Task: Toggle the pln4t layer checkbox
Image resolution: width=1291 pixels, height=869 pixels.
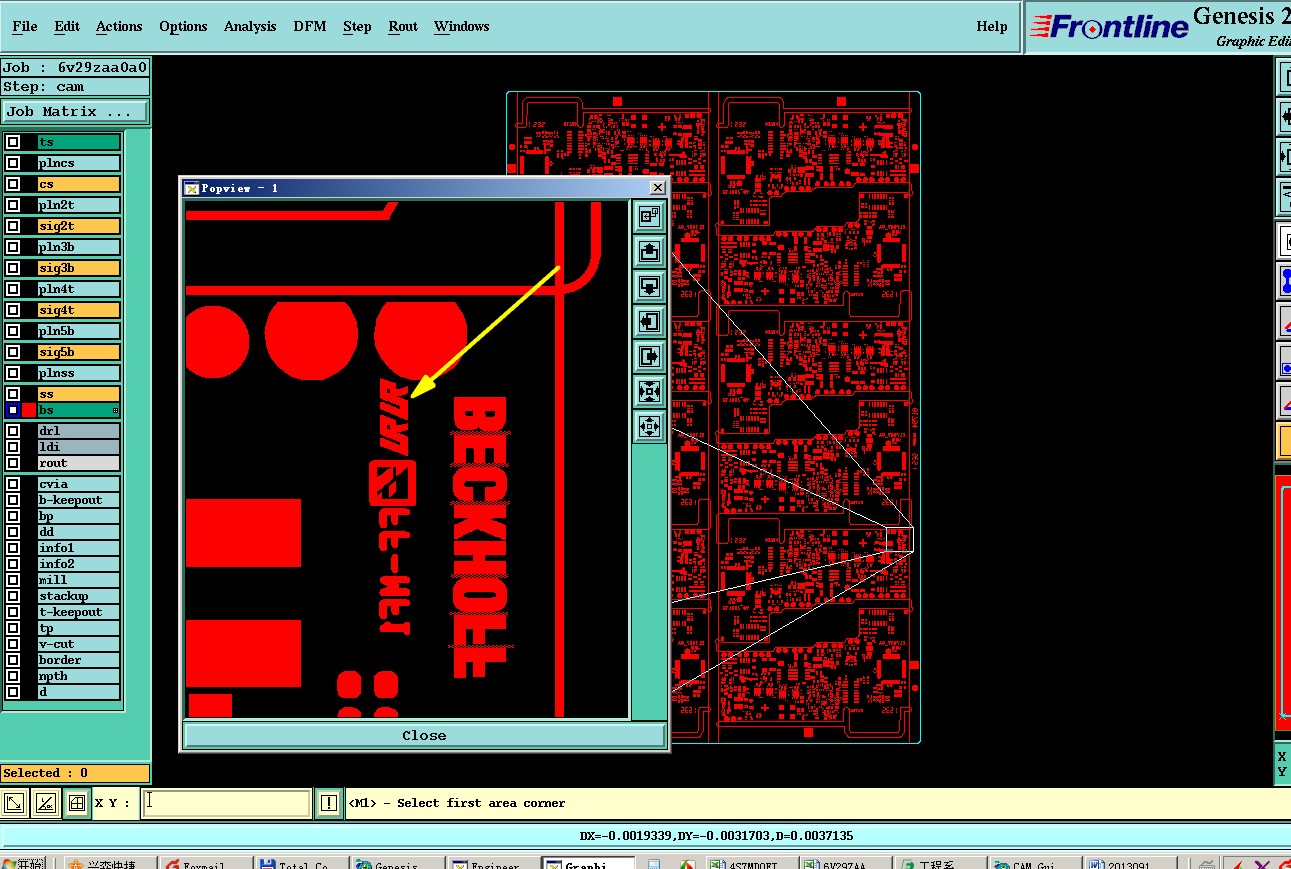Action: point(13,289)
